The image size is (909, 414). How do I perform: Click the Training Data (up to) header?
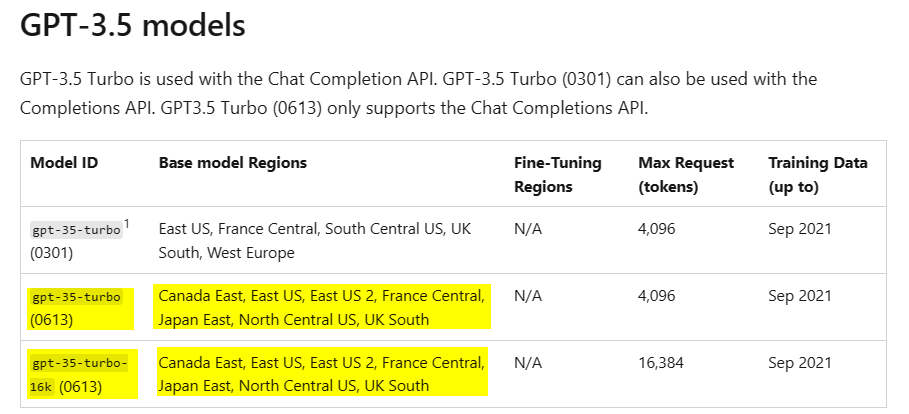coord(817,175)
